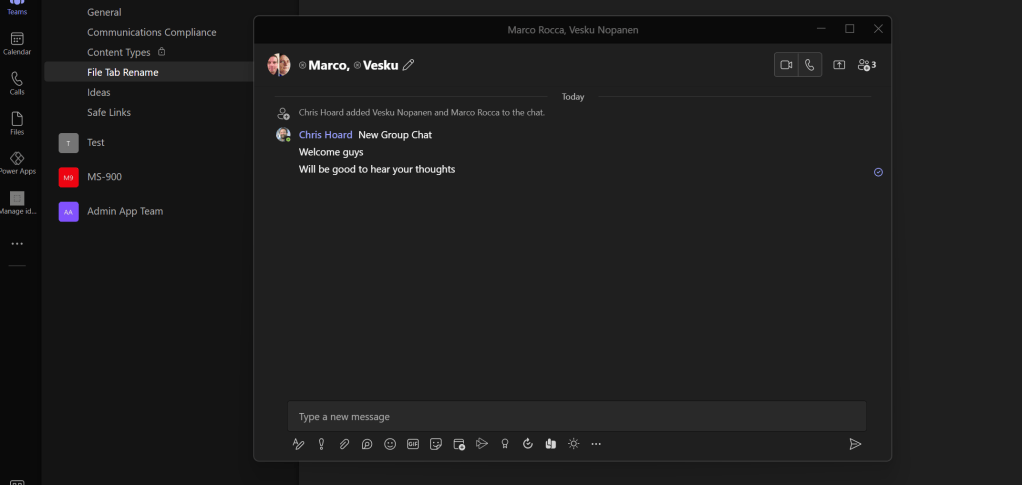
Task: Open the message Format options
Action: pos(298,444)
